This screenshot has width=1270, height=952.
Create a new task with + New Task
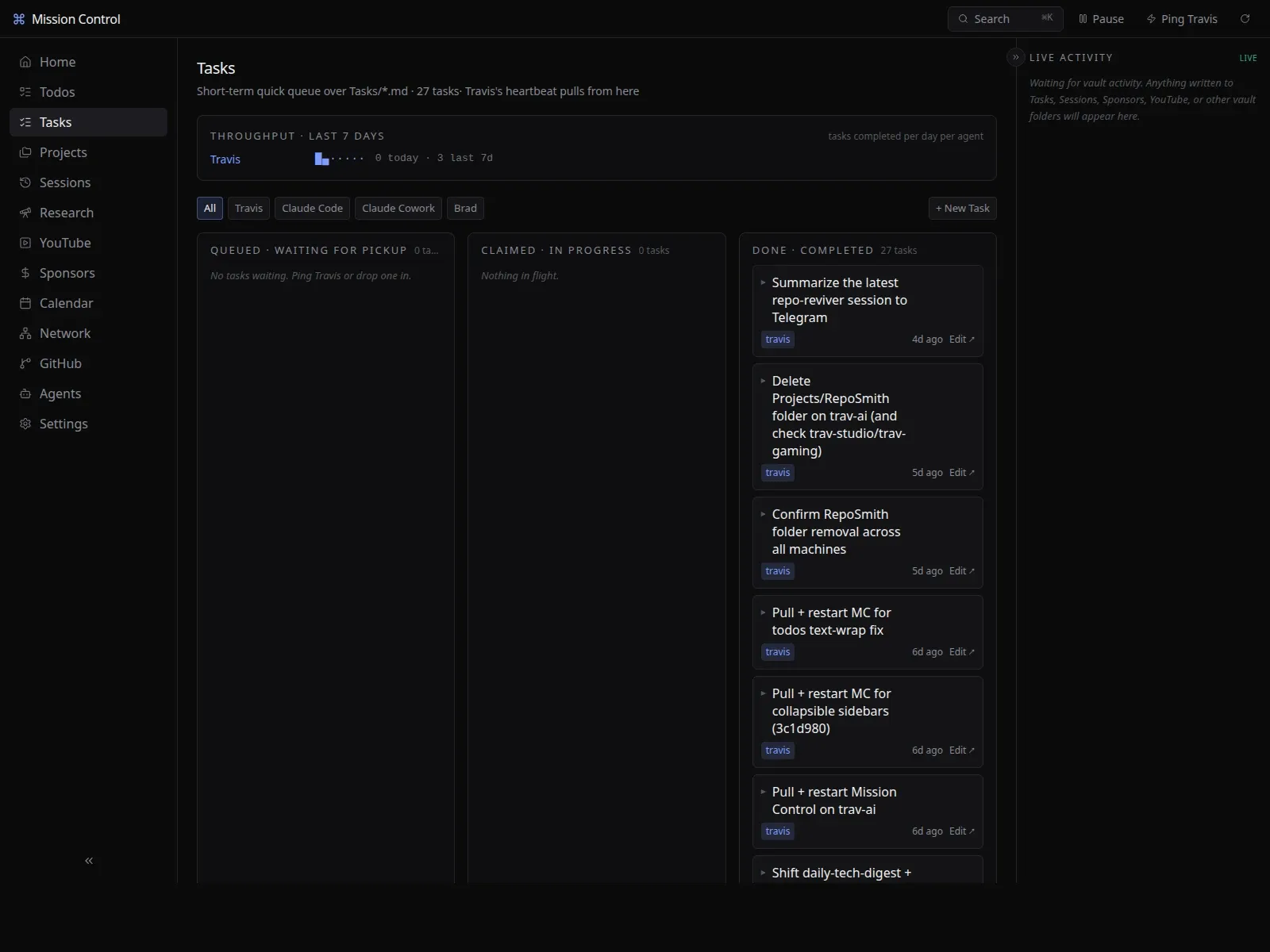point(962,208)
